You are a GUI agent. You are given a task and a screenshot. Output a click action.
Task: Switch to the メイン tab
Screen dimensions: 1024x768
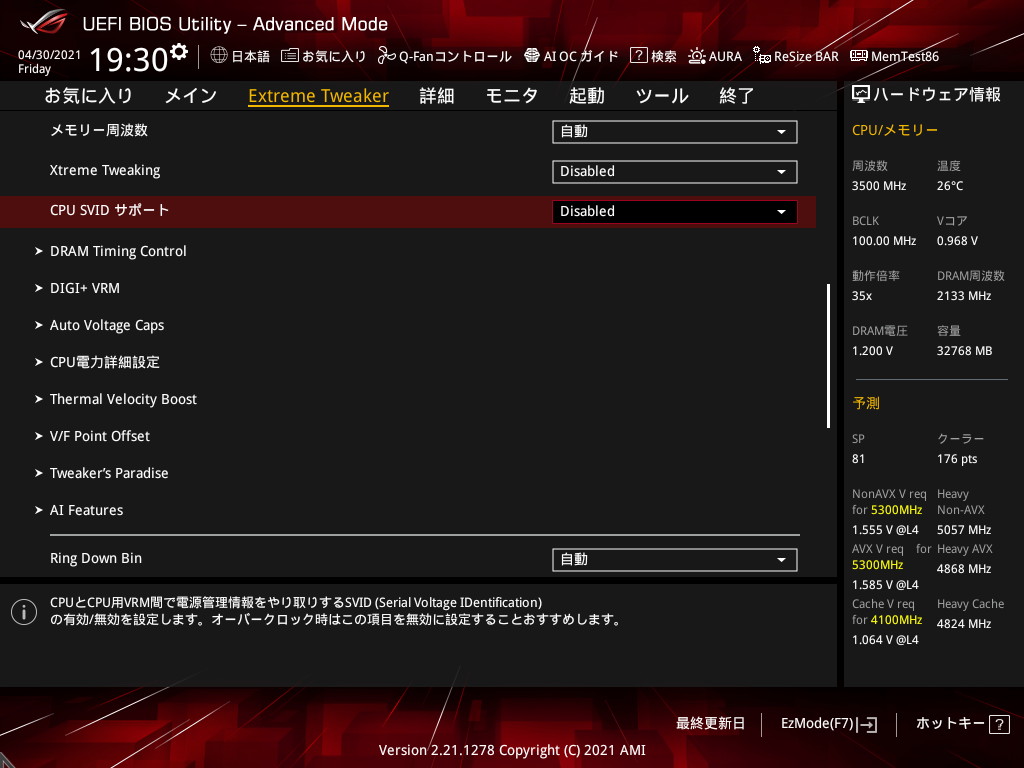coord(191,96)
